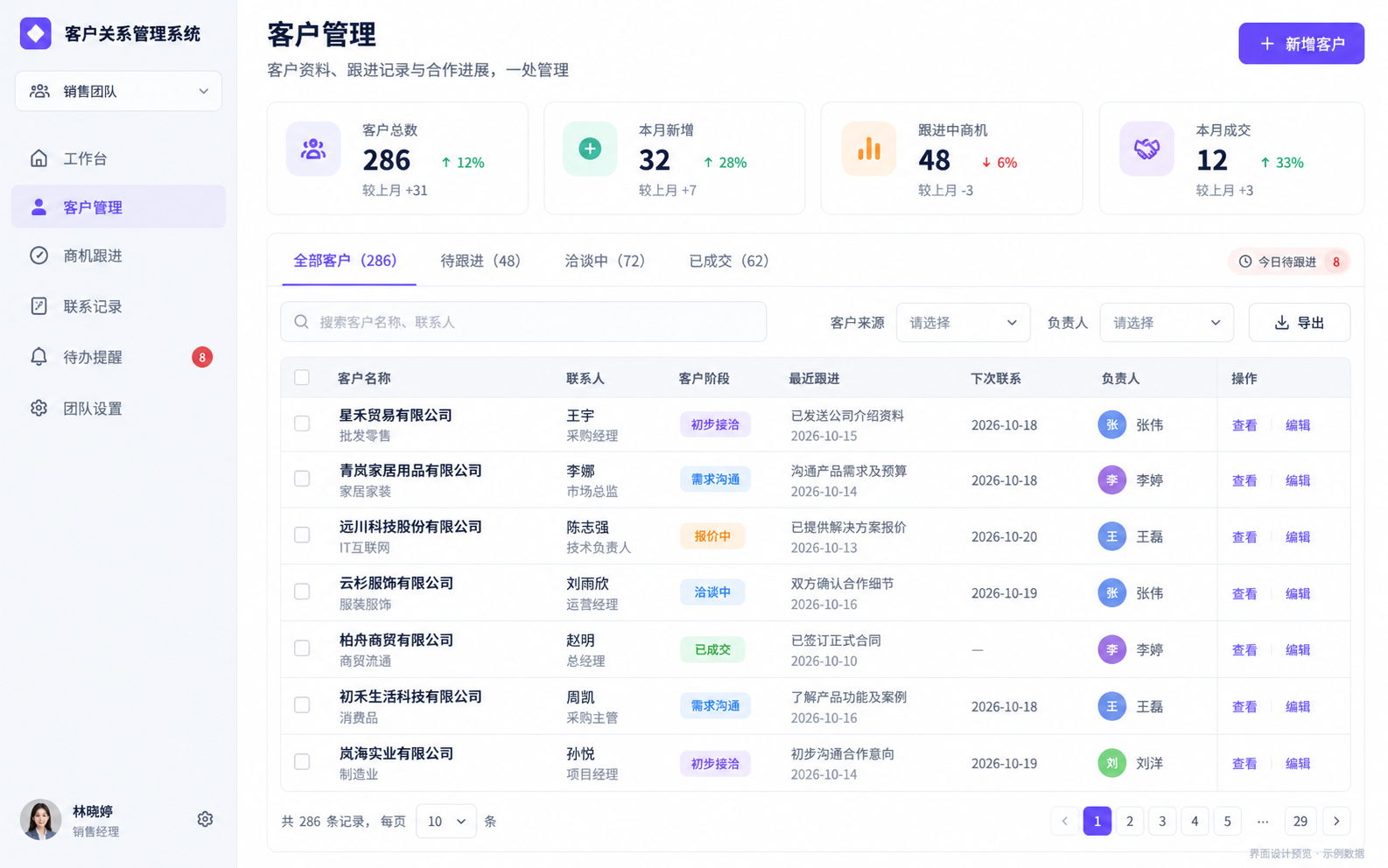Click the 跟进中商机 bar chart icon
Viewport: 1388px width, 868px height.
point(869,149)
